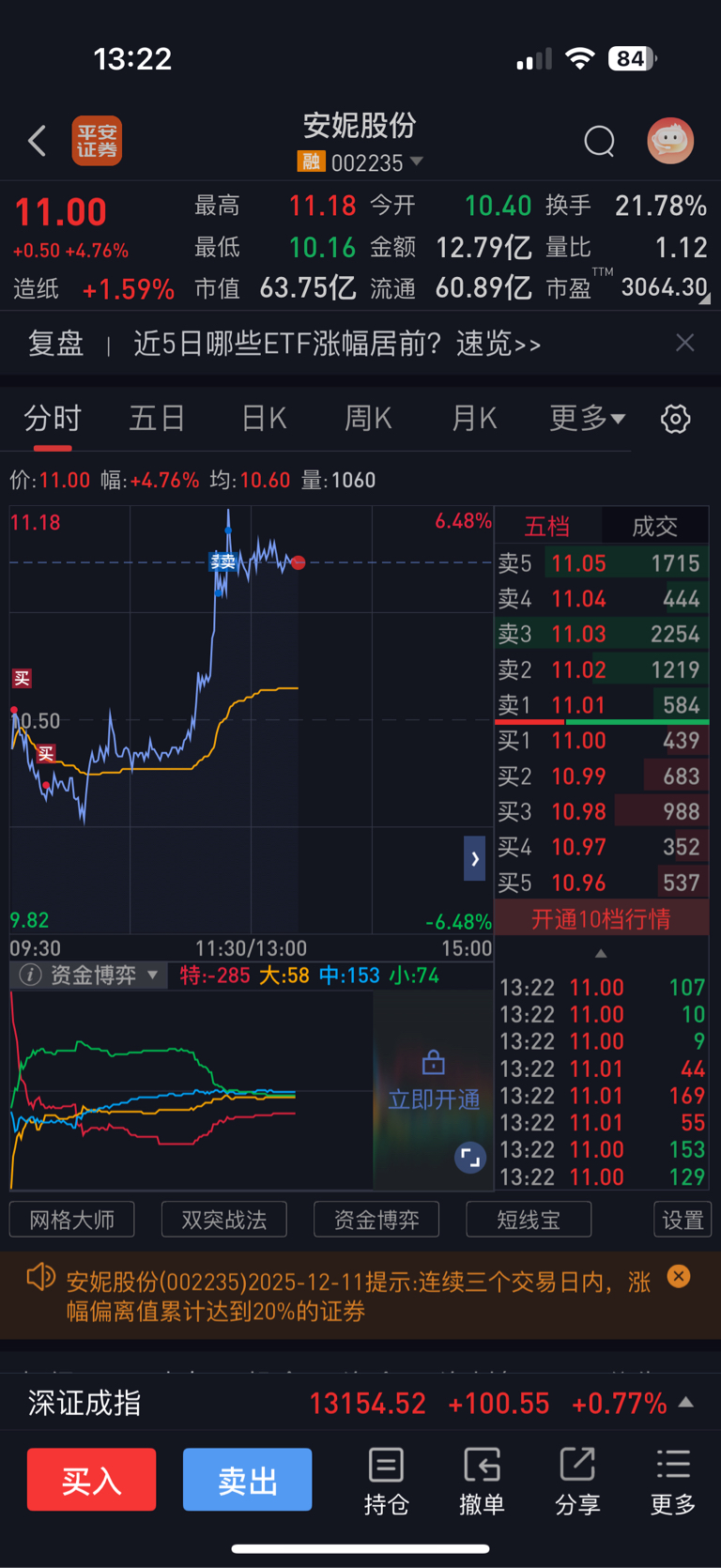Select the 成交 trades tab
This screenshot has width=721, height=1568.
click(654, 526)
